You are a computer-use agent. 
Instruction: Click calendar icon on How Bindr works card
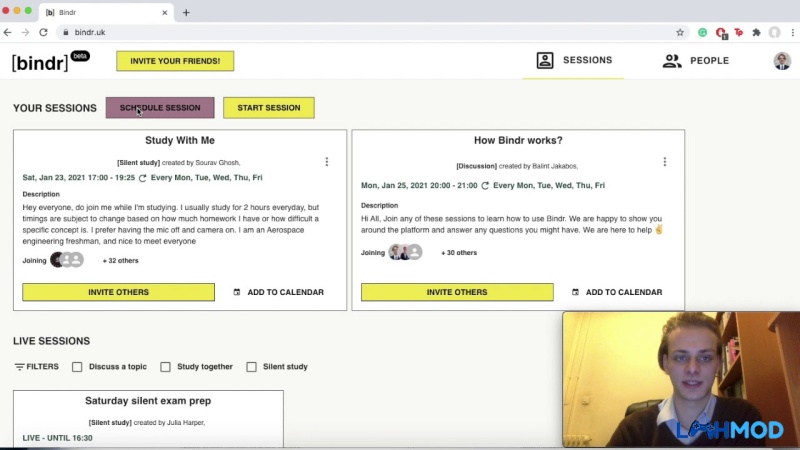tap(575, 292)
